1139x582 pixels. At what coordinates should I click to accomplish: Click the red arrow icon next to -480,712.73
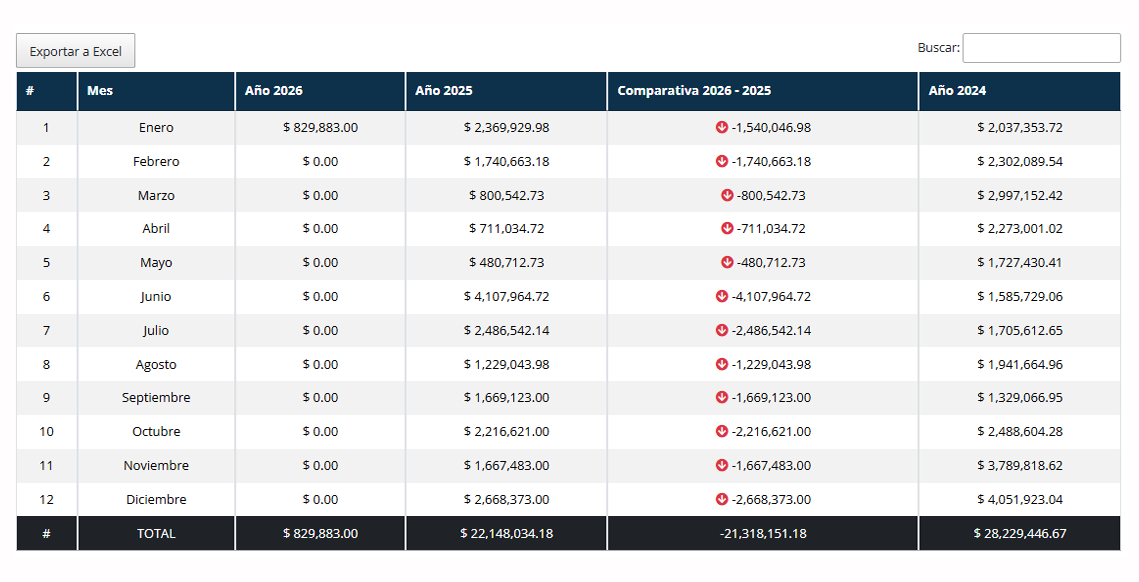(x=727, y=262)
